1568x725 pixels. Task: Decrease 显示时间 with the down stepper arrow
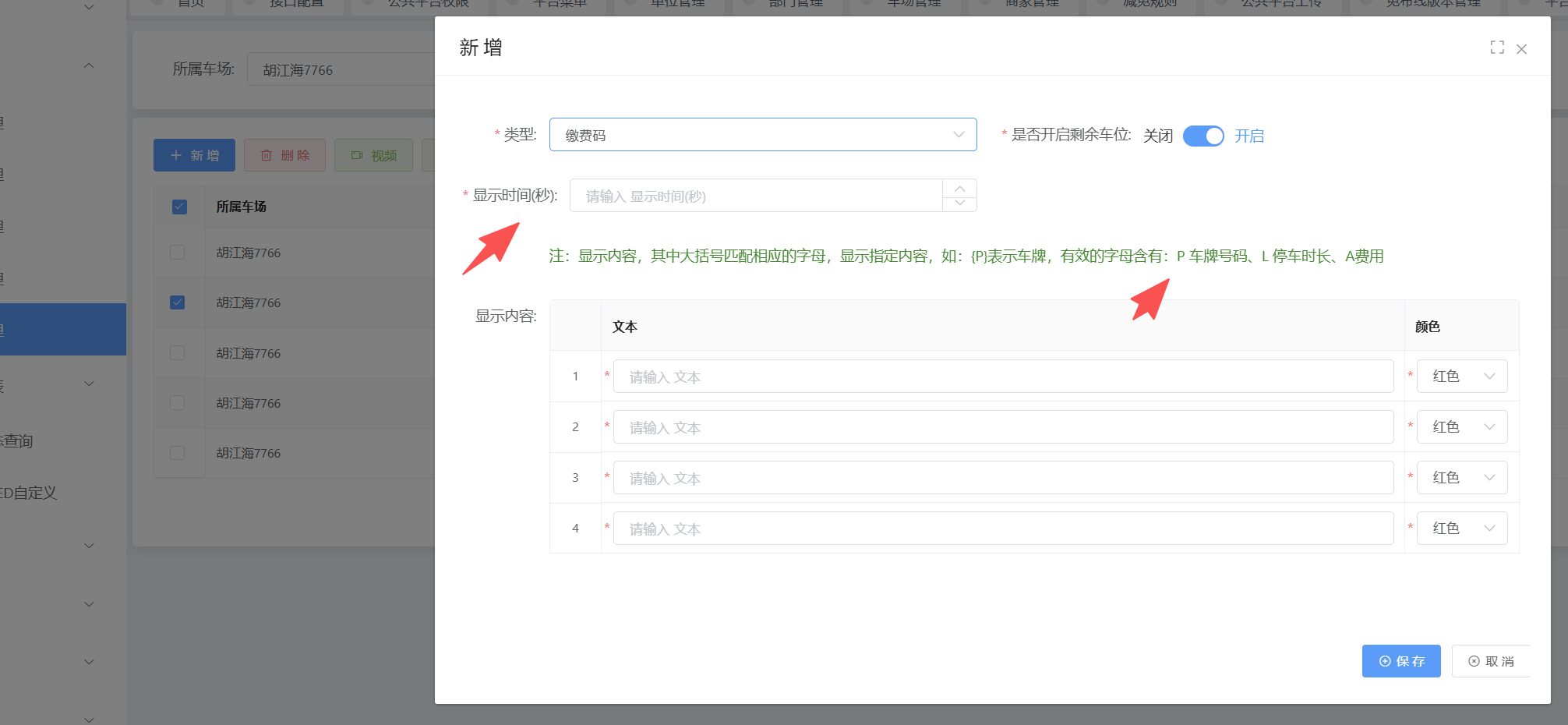(960, 203)
